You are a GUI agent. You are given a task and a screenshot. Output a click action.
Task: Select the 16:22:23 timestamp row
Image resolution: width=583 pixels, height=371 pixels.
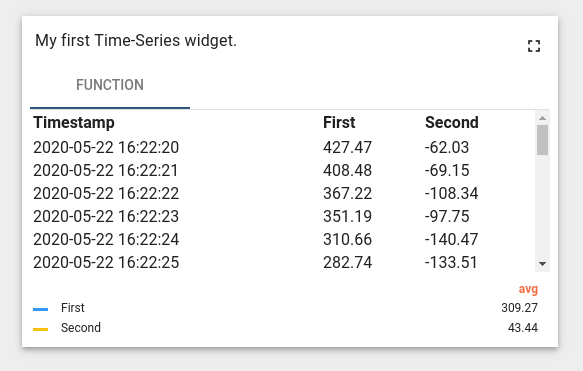(x=284, y=216)
